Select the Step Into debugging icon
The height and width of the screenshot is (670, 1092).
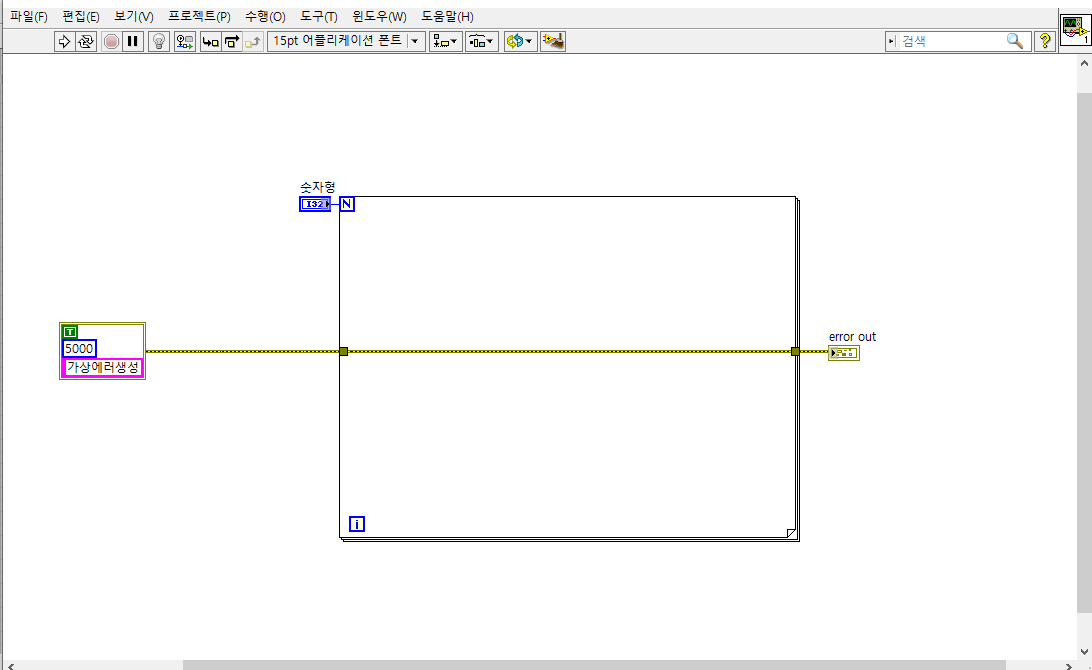point(208,41)
